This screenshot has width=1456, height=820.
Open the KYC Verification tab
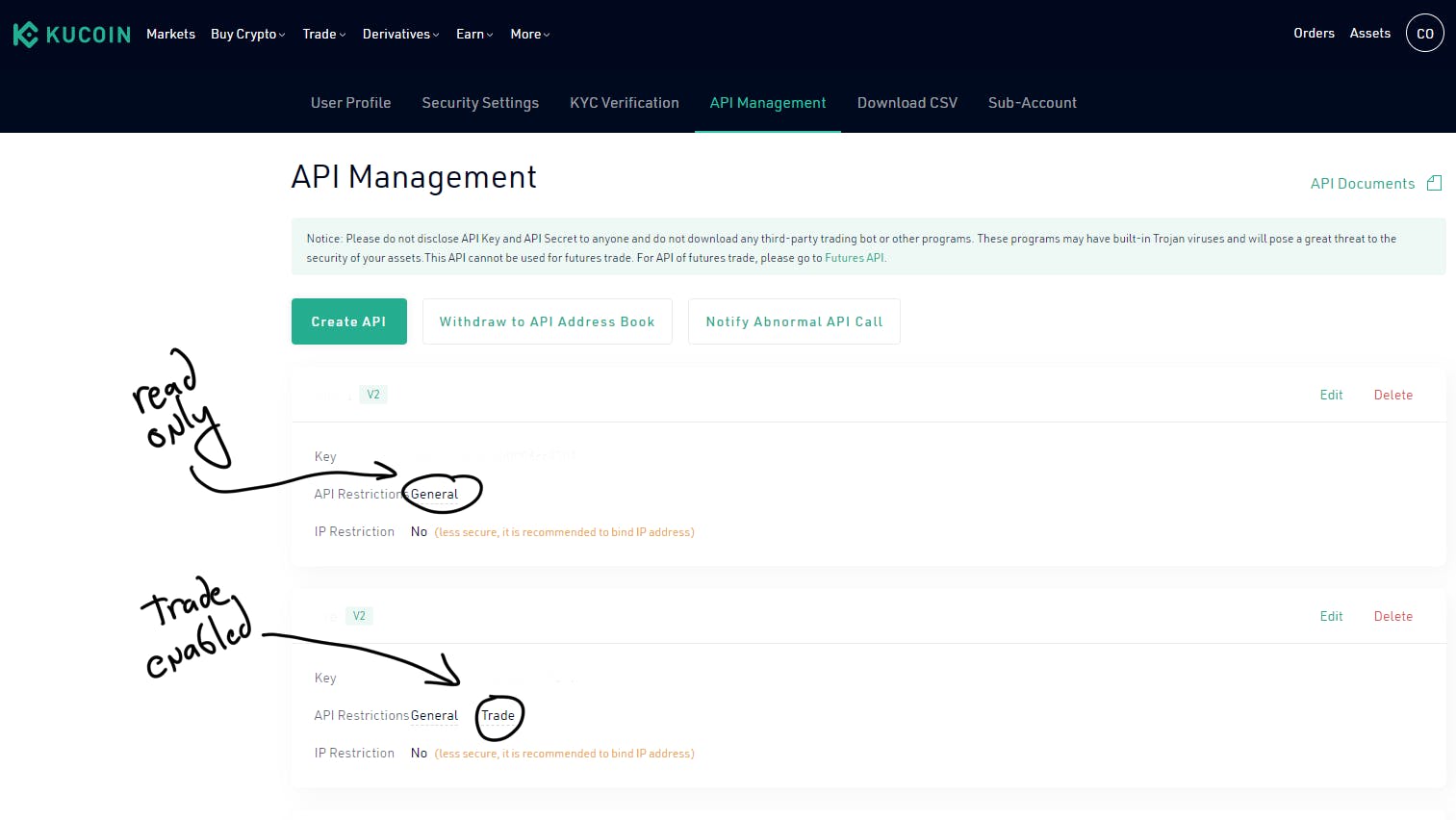(x=624, y=103)
